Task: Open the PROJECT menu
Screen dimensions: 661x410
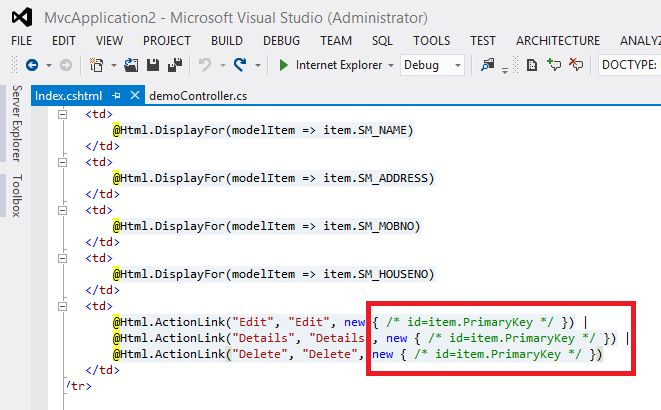Action: (167, 40)
